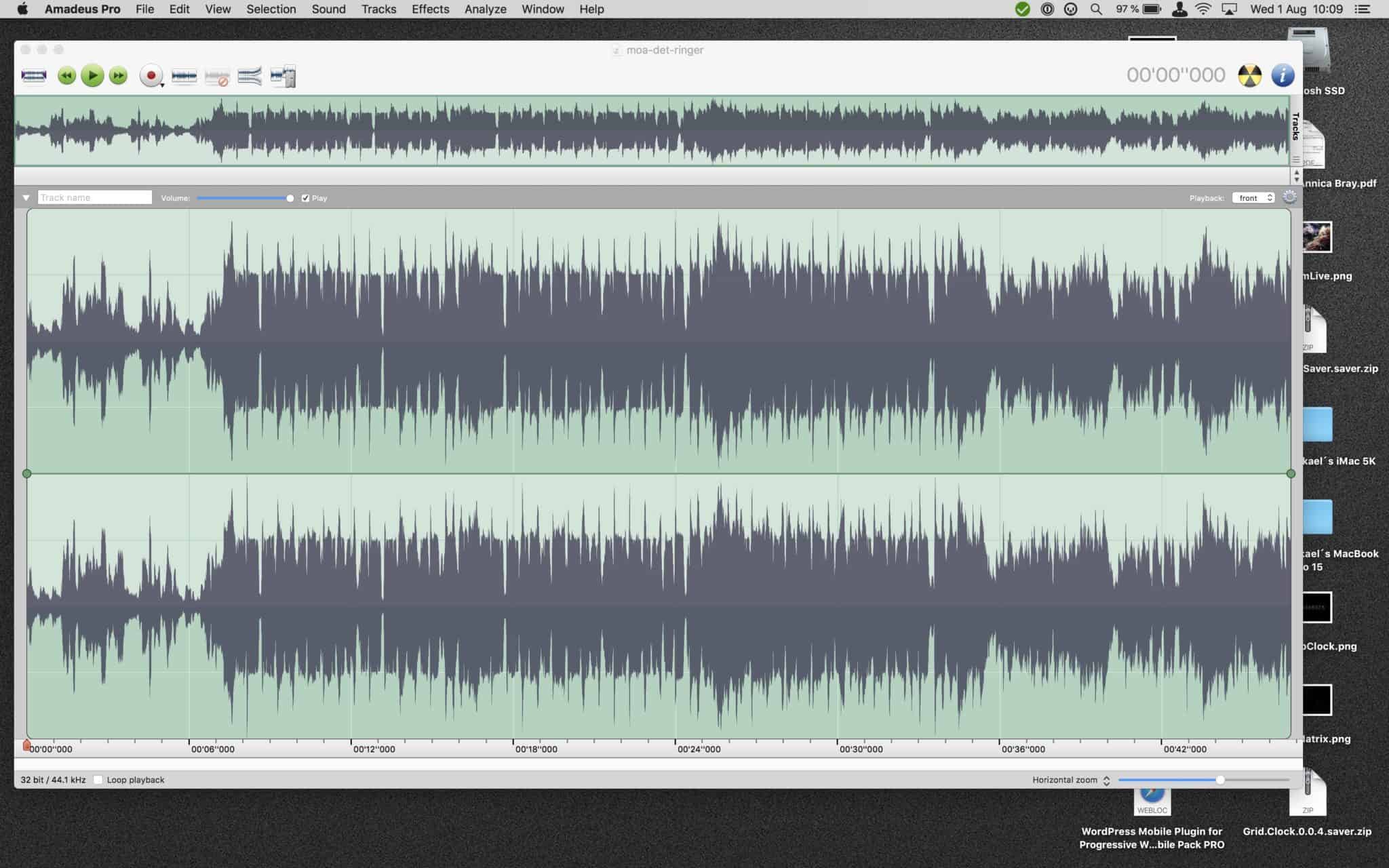Click the merging waveforms toolbar icon
This screenshot has width=1389, height=868.
pyautogui.click(x=250, y=76)
